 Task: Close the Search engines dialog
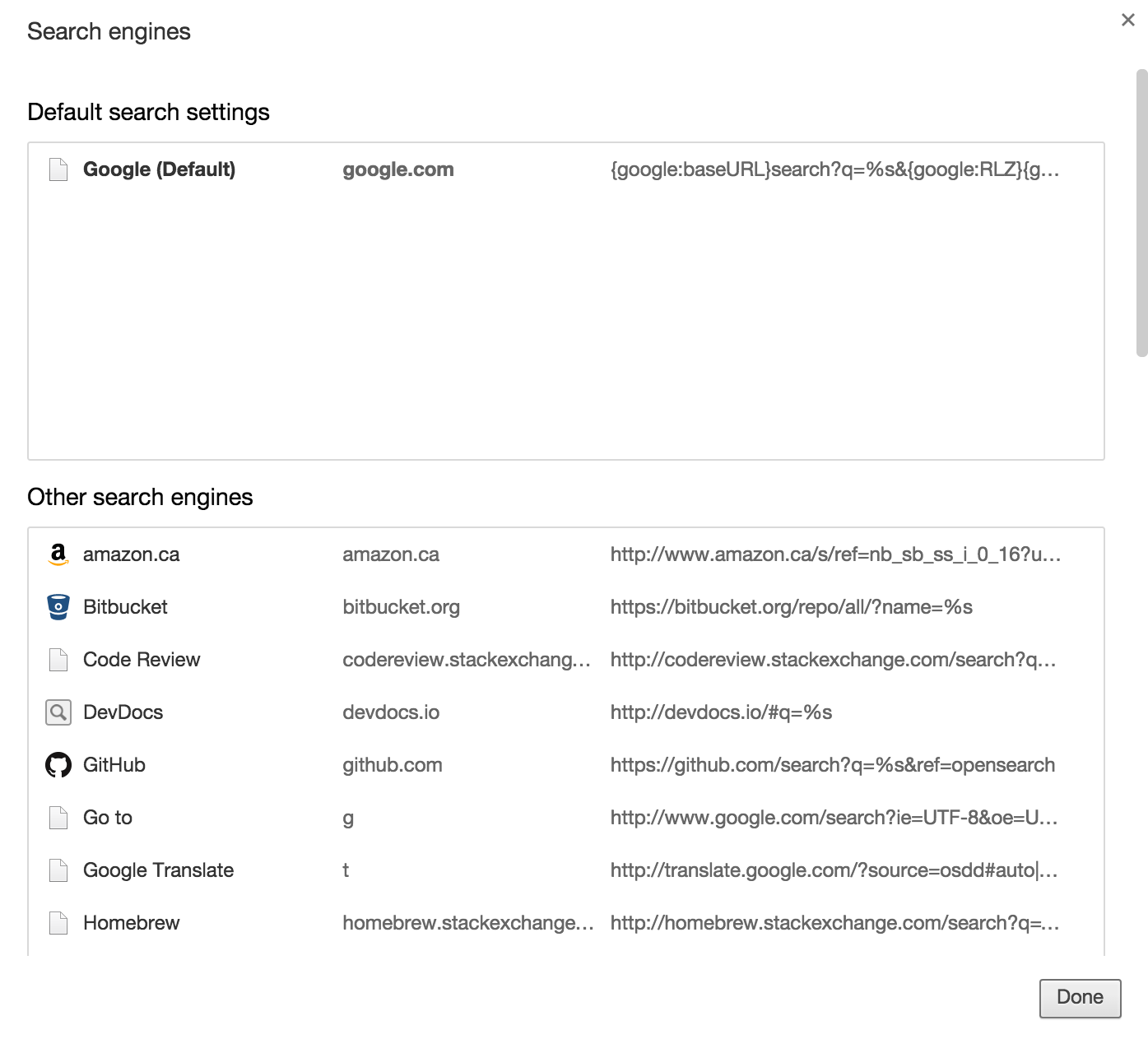point(1128,20)
